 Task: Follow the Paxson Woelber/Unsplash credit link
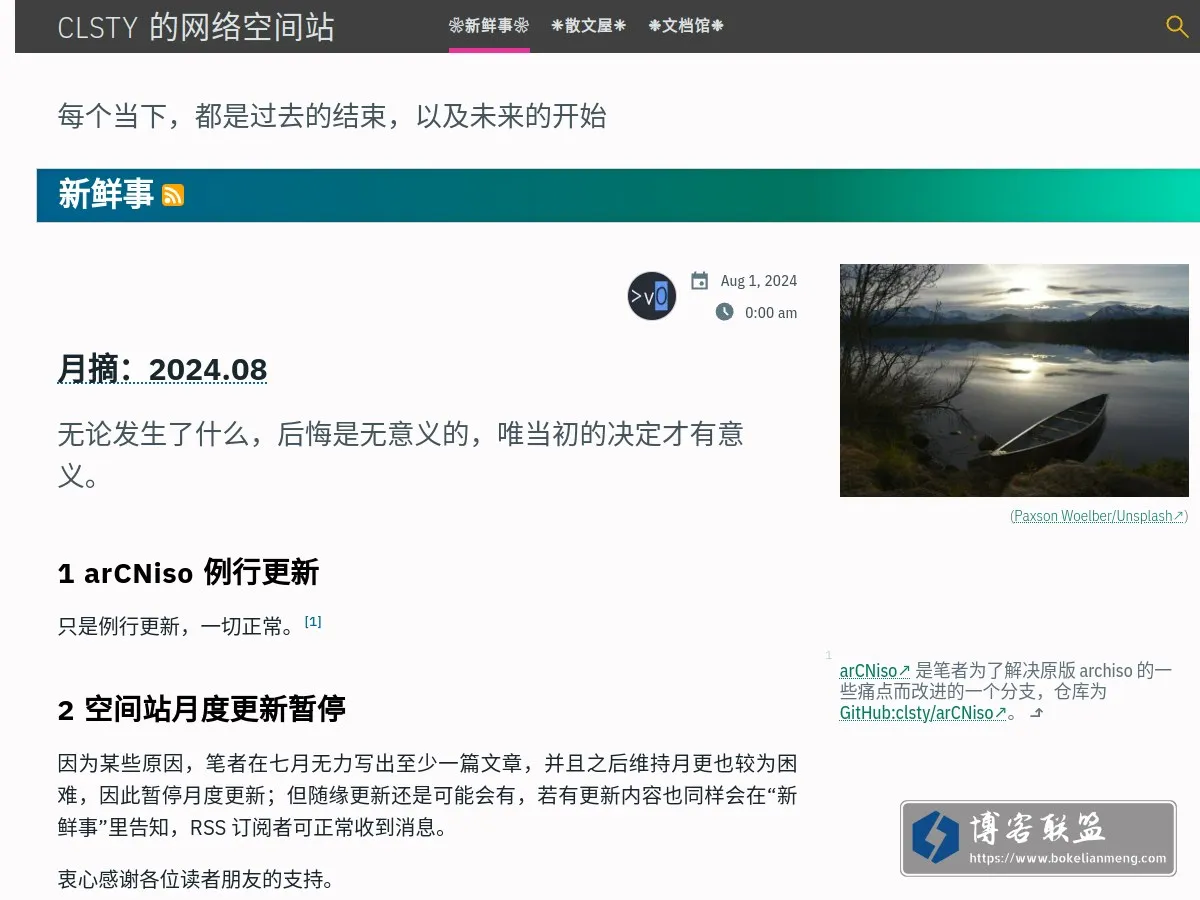point(1098,516)
